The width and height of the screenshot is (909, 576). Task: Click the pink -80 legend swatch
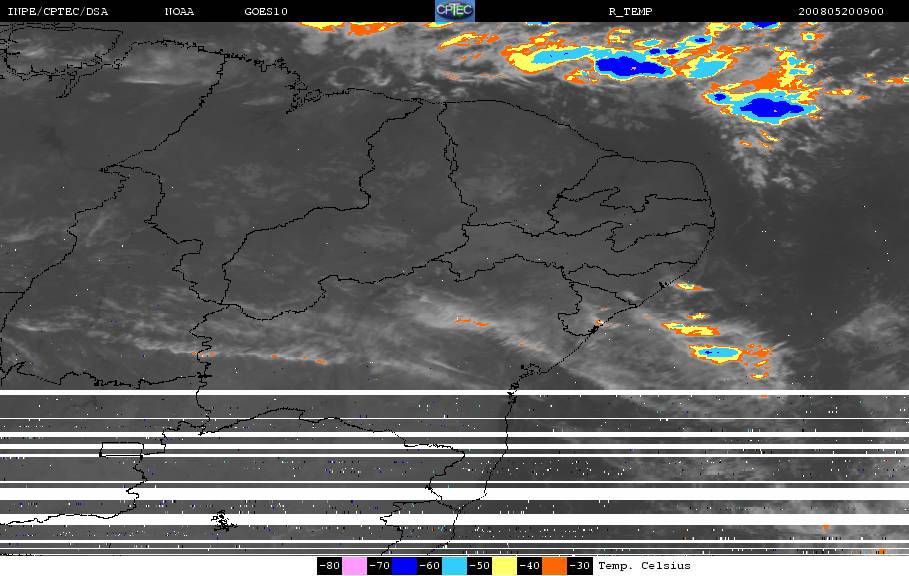(x=354, y=566)
